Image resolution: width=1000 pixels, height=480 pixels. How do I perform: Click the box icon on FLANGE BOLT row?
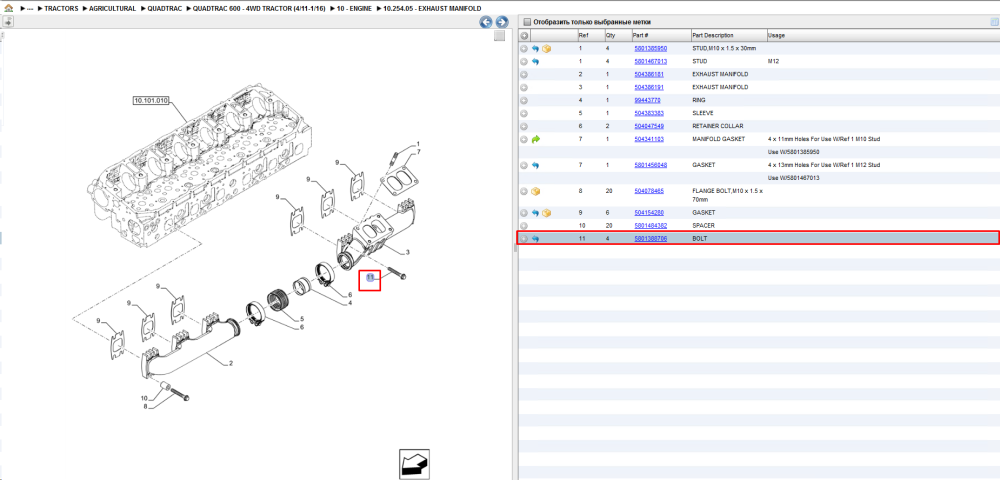point(536,191)
